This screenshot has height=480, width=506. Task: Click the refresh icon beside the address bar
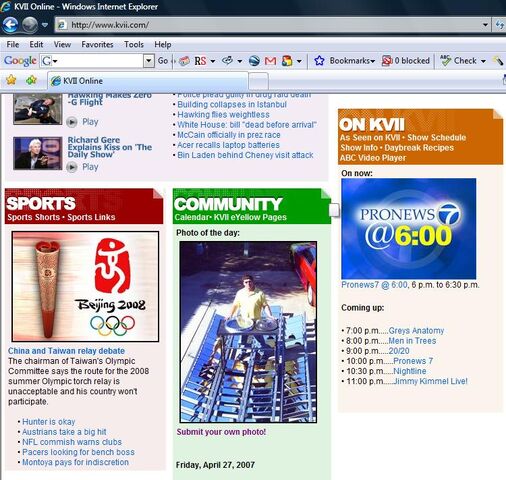click(500, 25)
